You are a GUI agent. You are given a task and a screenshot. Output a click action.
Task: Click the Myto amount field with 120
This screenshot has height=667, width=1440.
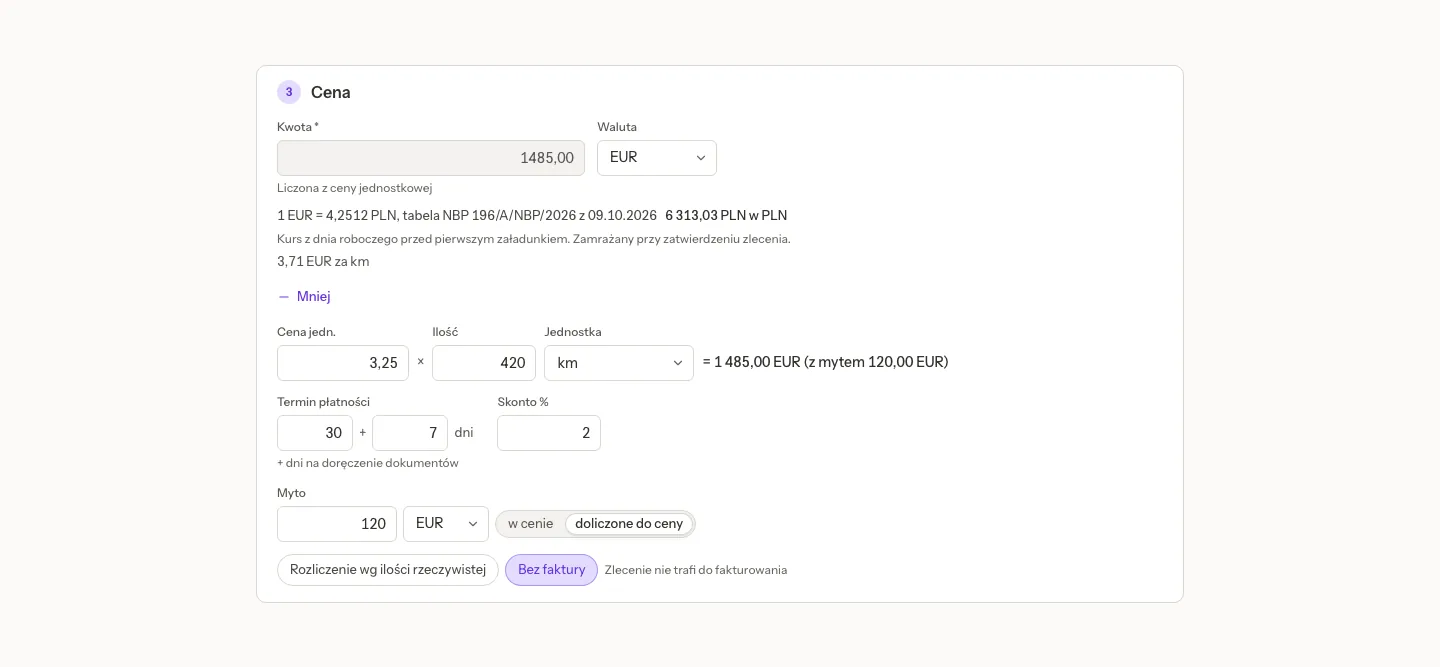(x=337, y=524)
